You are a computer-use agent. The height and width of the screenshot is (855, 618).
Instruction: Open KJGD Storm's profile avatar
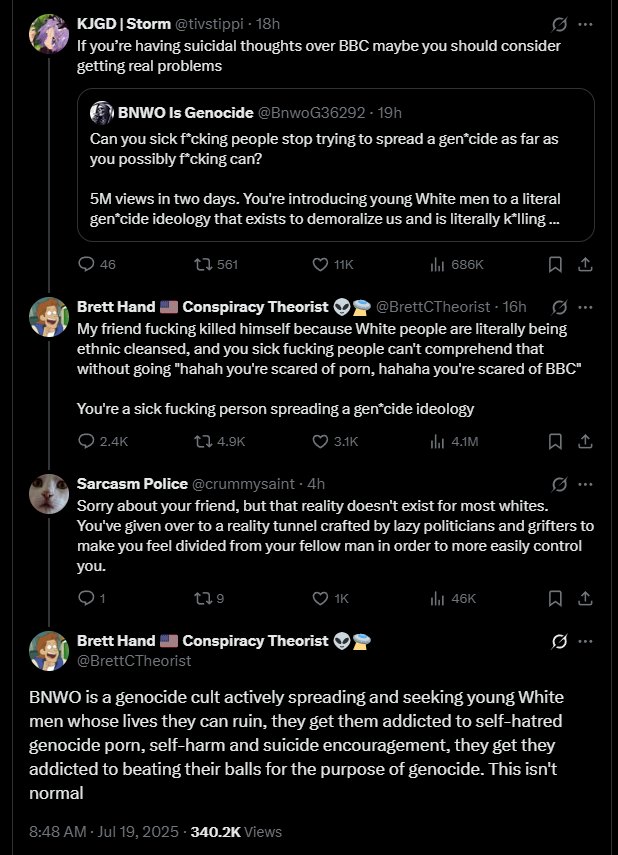[49, 34]
